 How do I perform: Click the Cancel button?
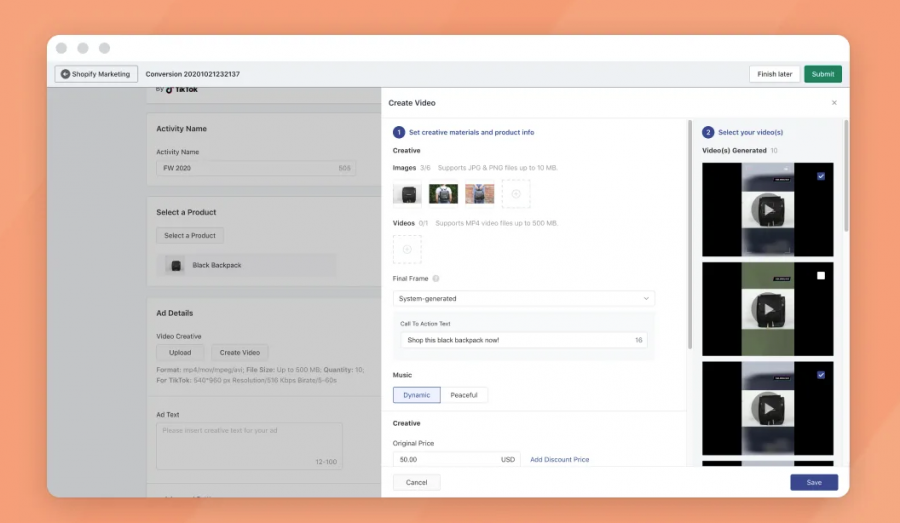click(417, 482)
